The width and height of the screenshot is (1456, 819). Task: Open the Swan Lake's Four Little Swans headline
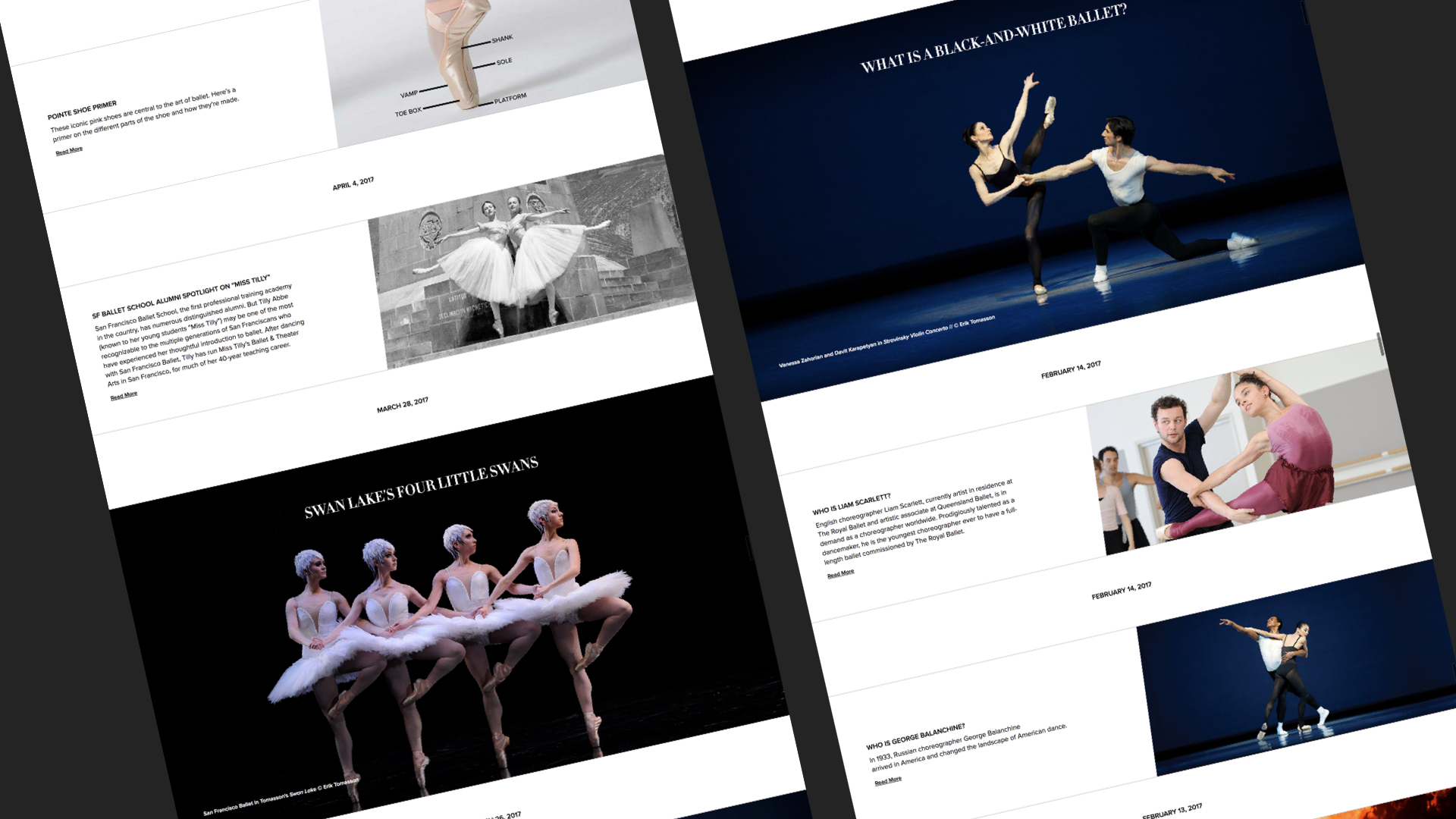tap(421, 487)
